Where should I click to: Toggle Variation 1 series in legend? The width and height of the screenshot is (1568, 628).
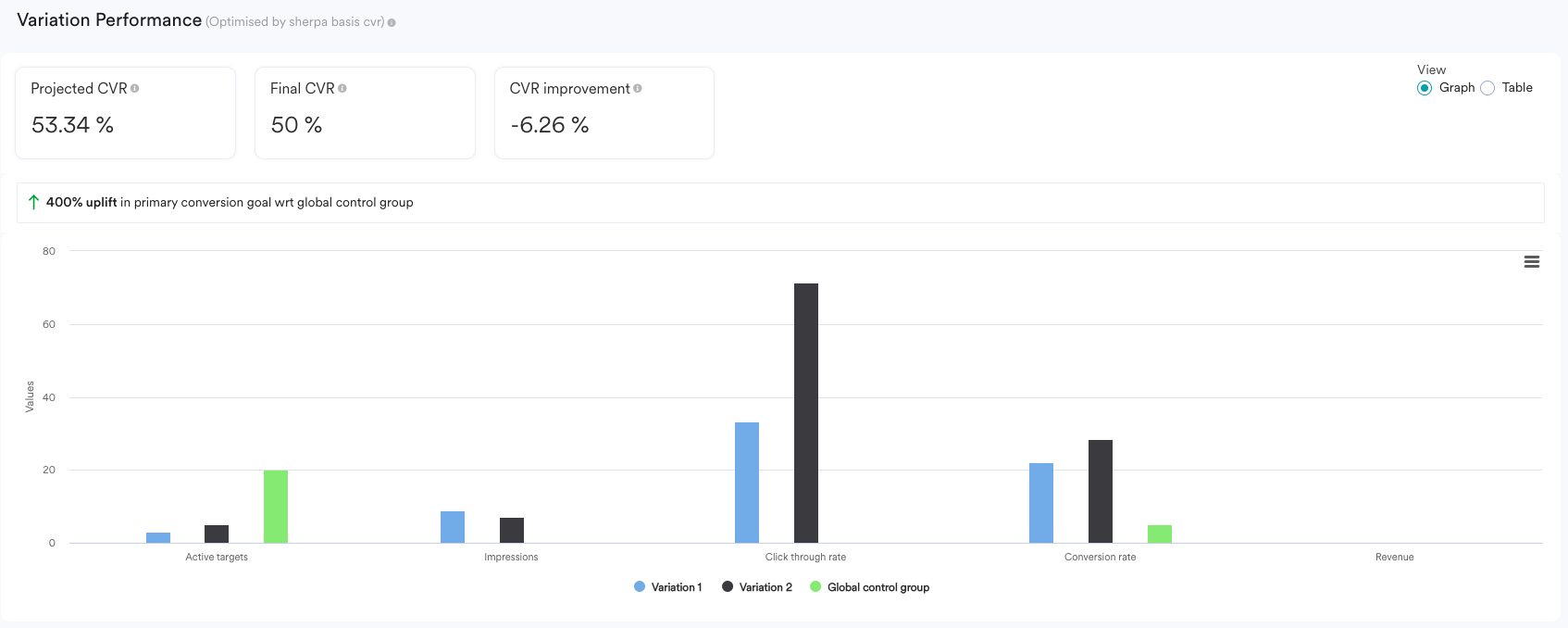(x=676, y=587)
